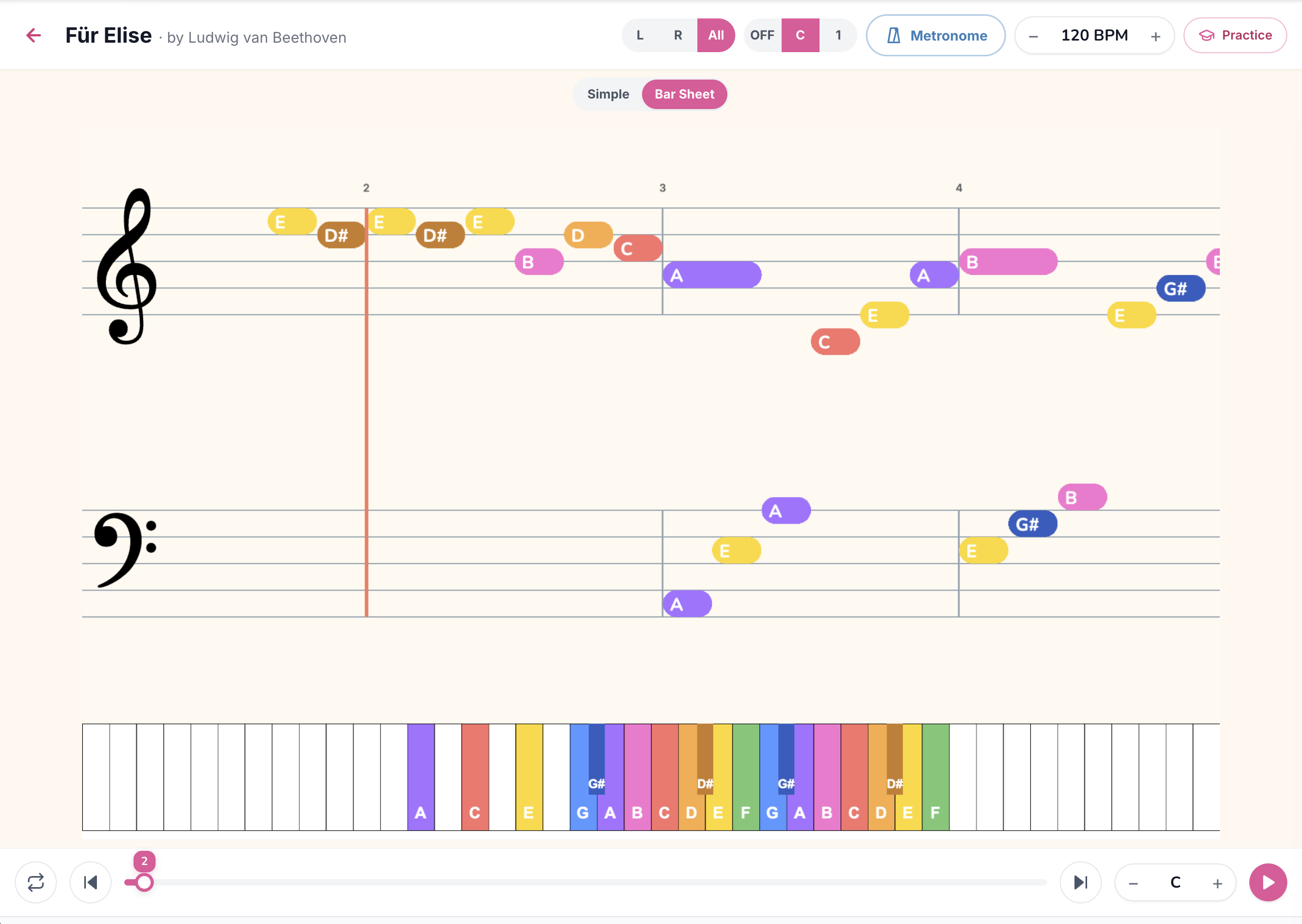Open Practice mode

click(x=1235, y=35)
